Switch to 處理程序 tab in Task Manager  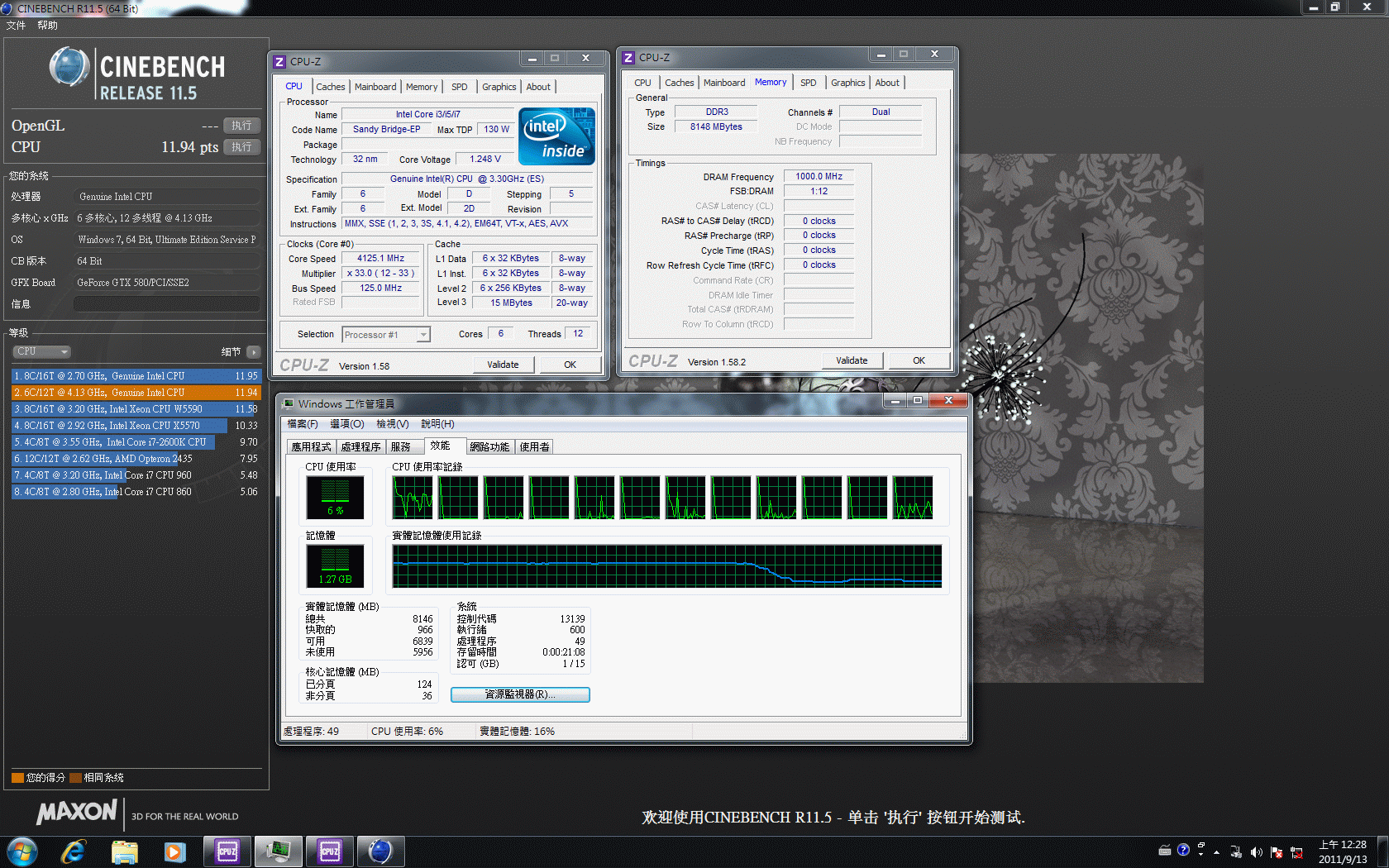pyautogui.click(x=360, y=446)
